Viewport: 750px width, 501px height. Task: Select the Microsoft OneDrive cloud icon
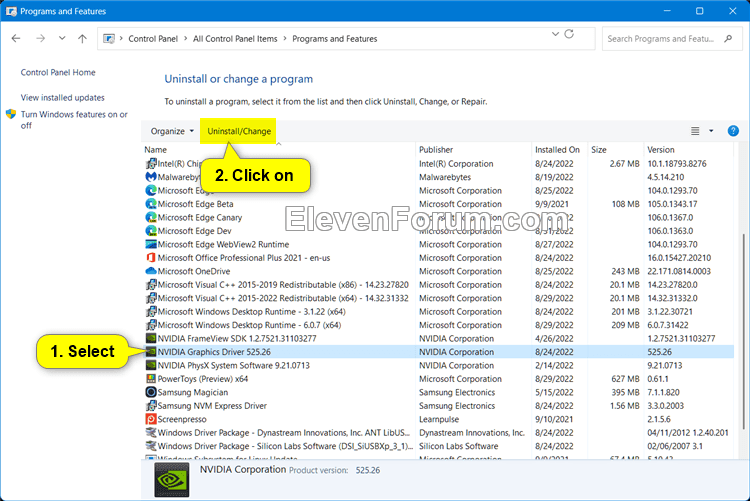(151, 271)
